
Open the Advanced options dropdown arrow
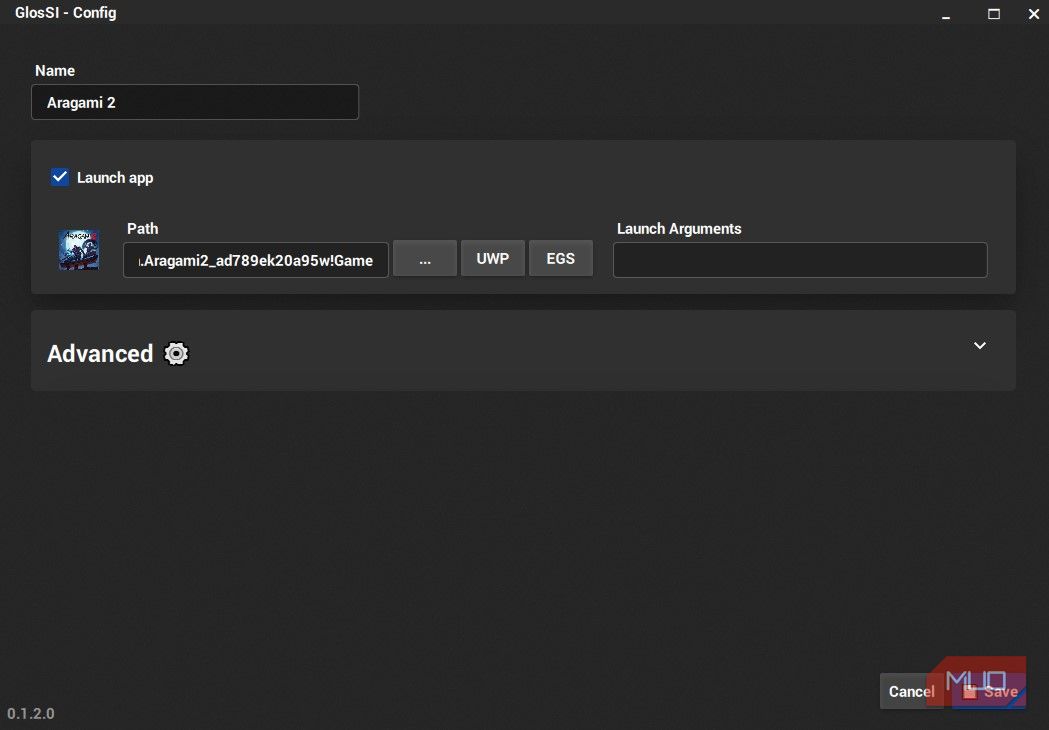pos(979,345)
